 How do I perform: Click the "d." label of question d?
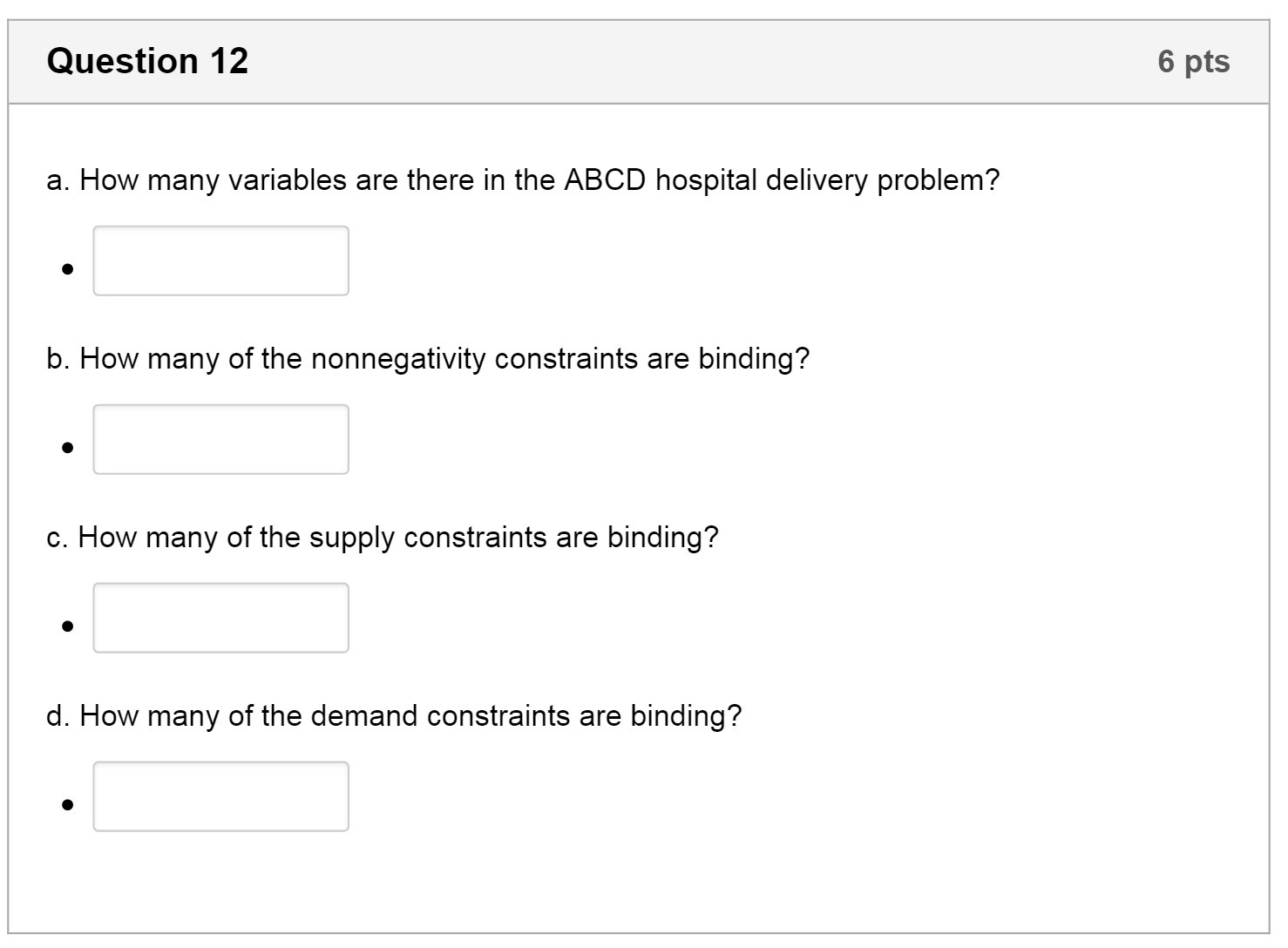[x=58, y=716]
